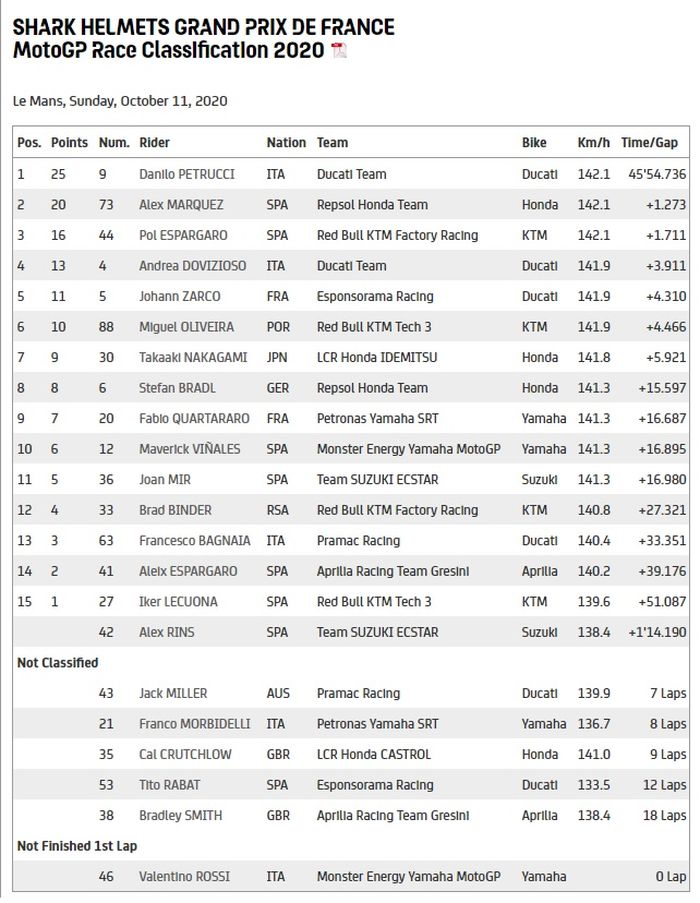Click the Points column header
The height and width of the screenshot is (903, 700).
click(69, 143)
